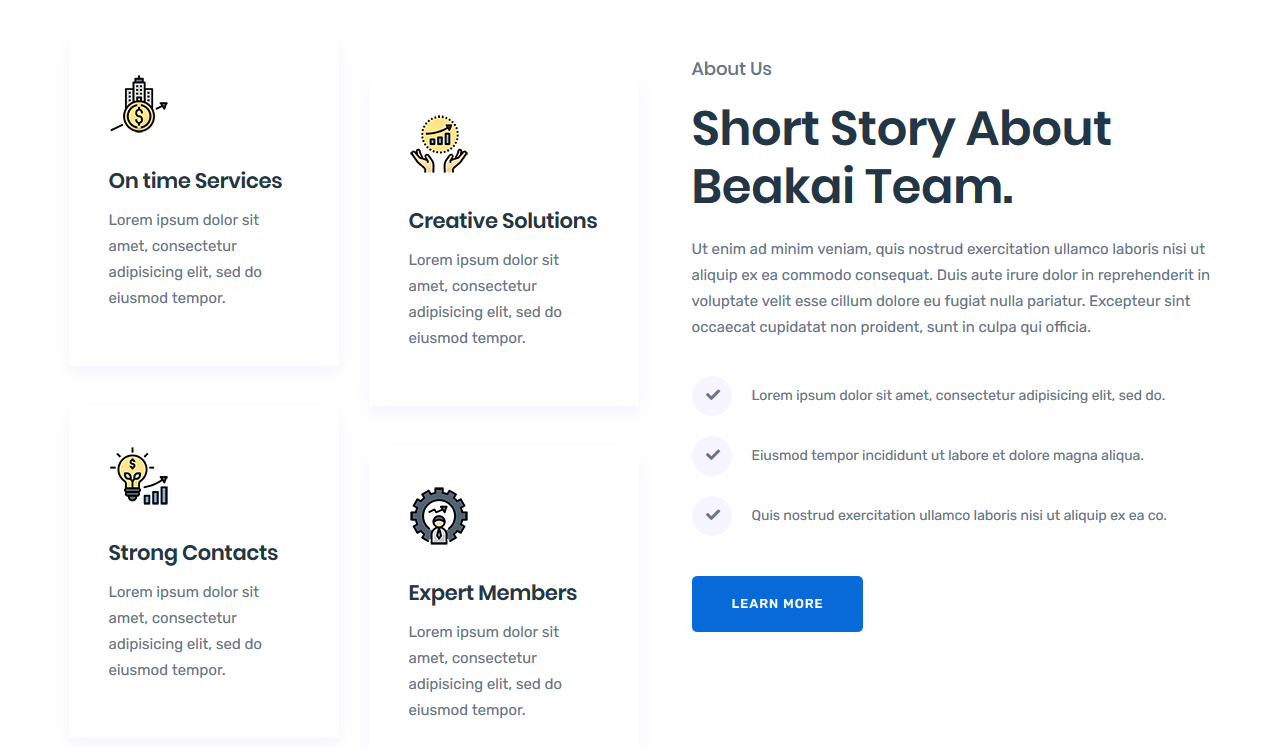The width and height of the screenshot is (1283, 747).
Task: Click the third checkmark circle beside Quis nostrud
Action: click(x=712, y=516)
